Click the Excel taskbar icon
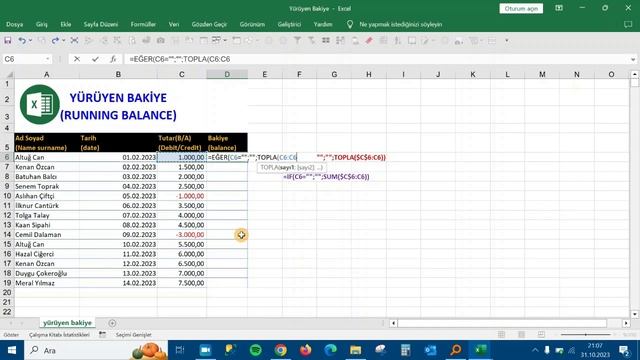 point(481,350)
